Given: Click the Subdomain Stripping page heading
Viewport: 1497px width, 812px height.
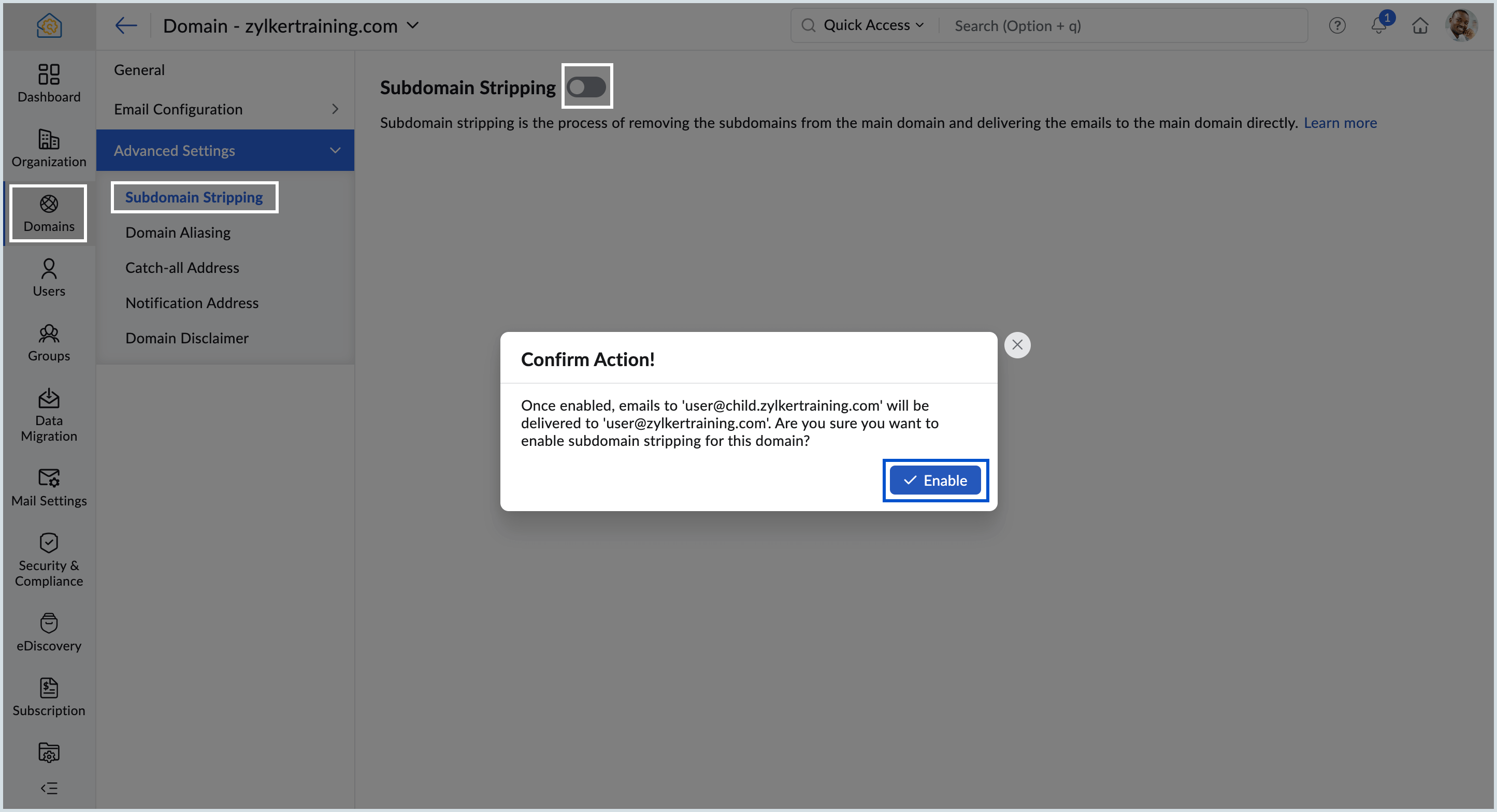Looking at the screenshot, I should pos(467,86).
